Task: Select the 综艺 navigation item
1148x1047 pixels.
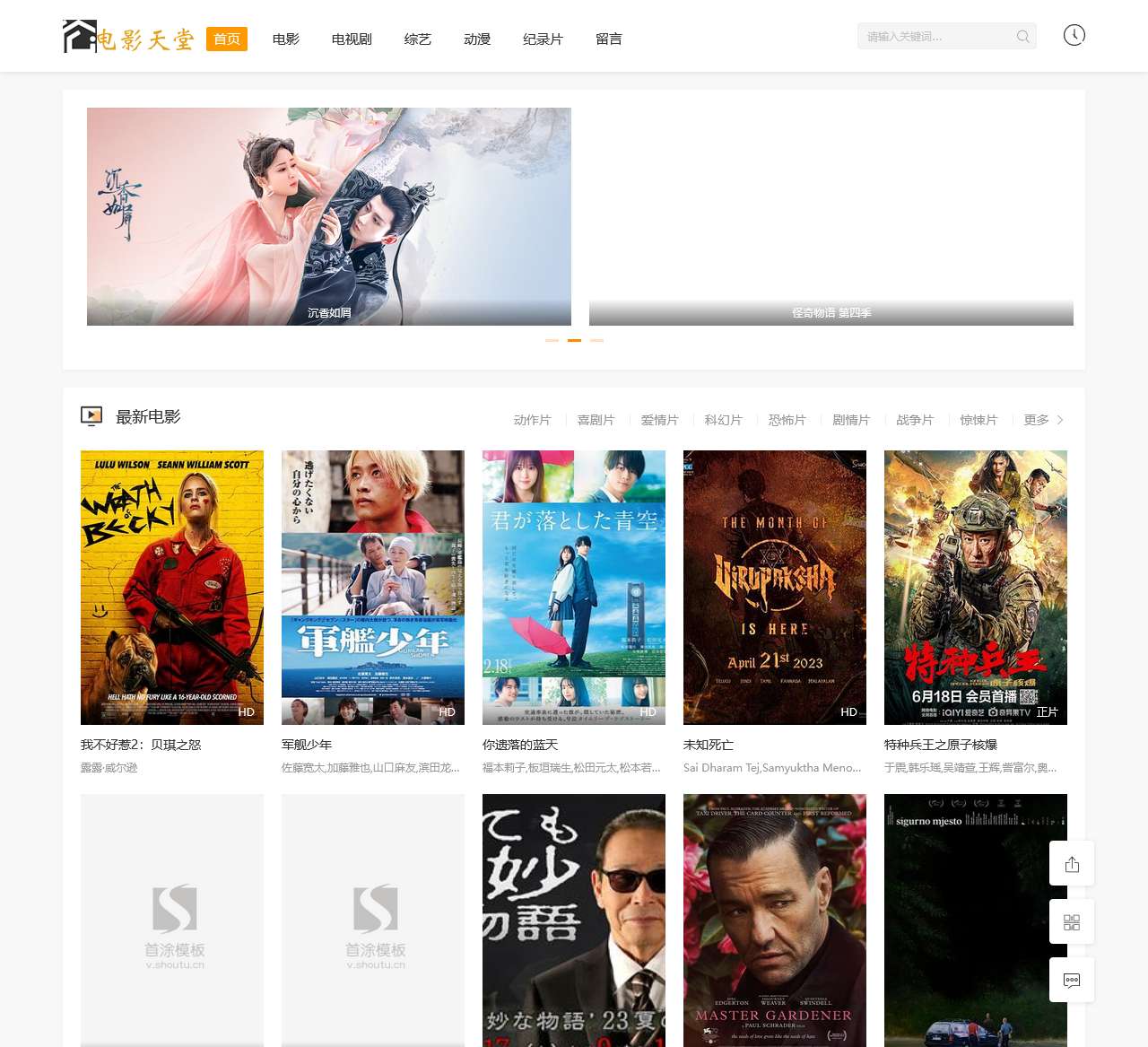Action: pos(418,39)
